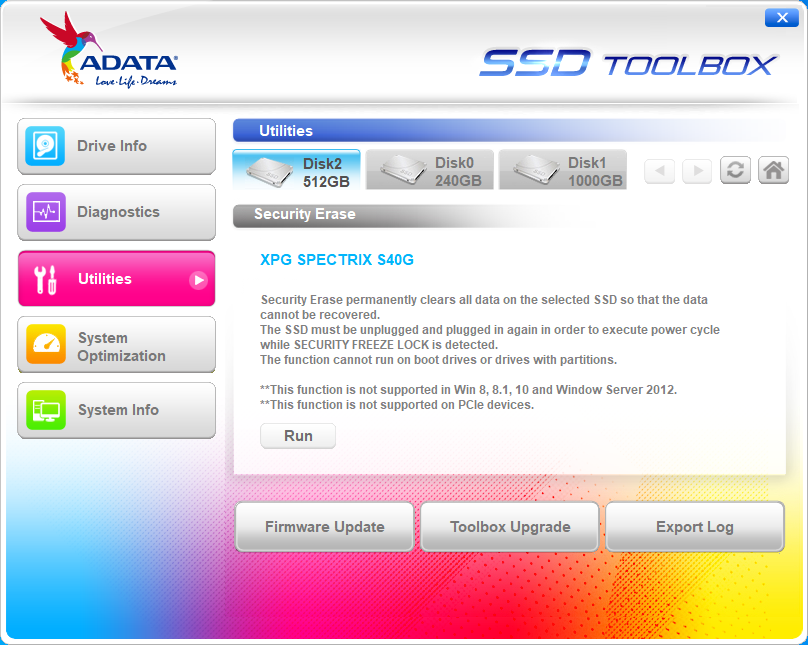Open the Drive Info section

[x=116, y=146]
